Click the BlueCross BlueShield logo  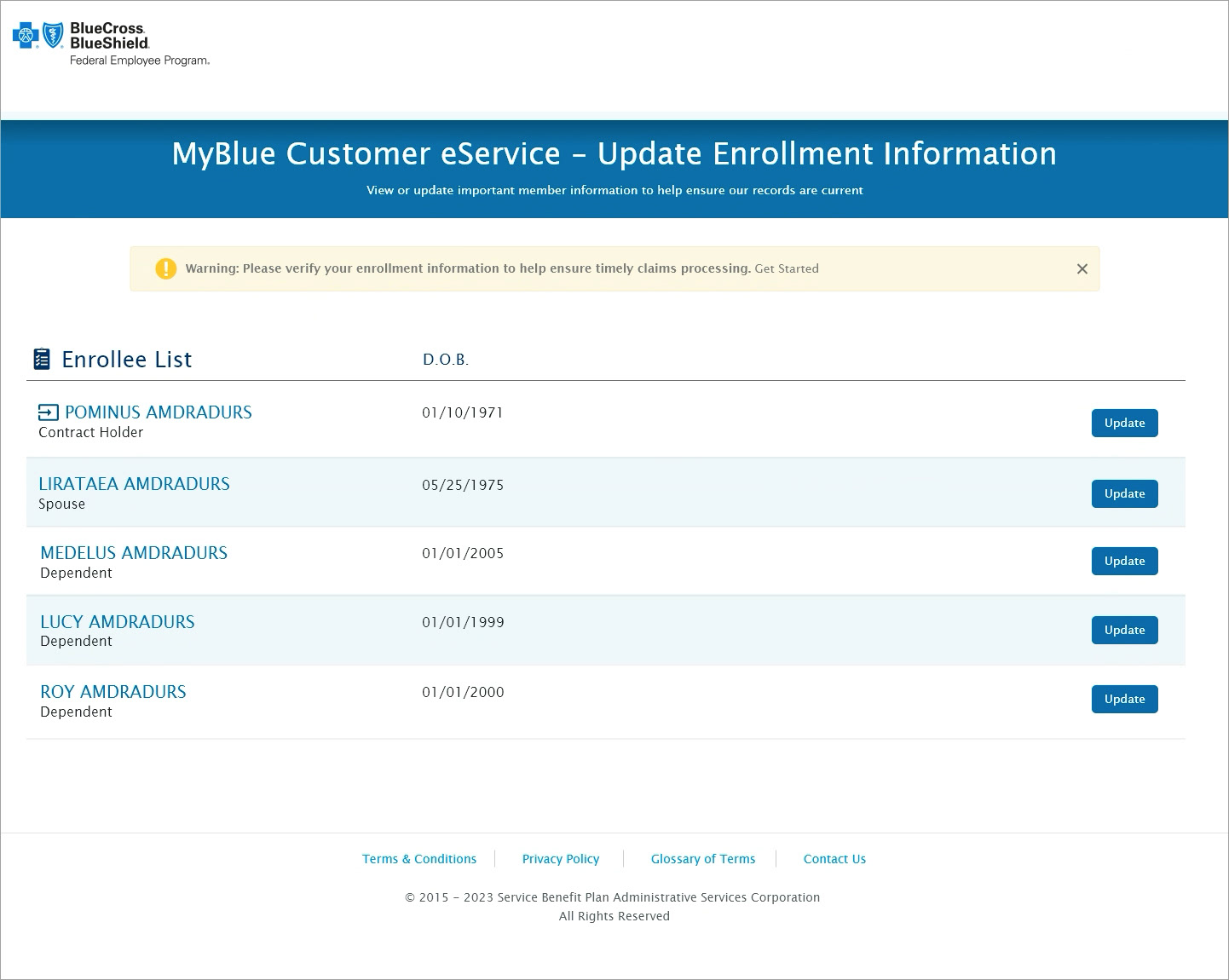[111, 44]
